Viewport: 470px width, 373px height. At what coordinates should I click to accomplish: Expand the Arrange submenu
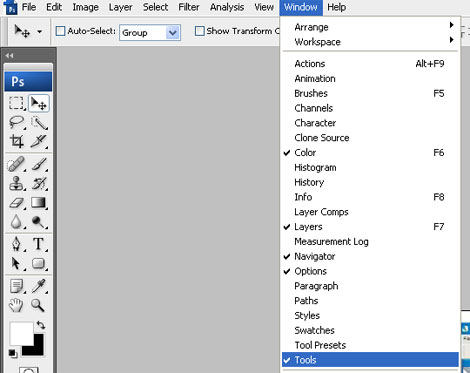(x=370, y=27)
